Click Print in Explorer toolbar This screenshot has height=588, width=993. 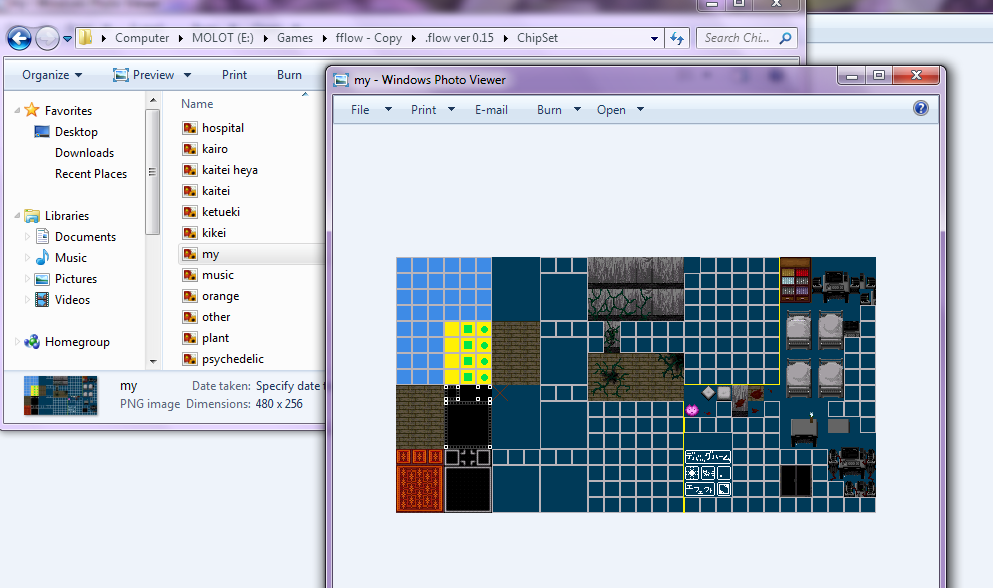pyautogui.click(x=234, y=75)
